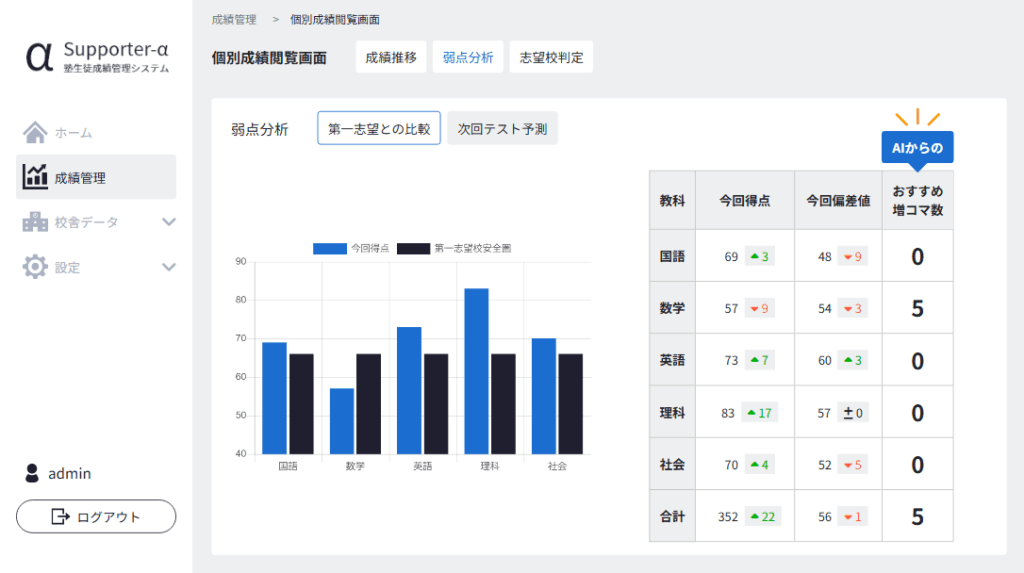Image resolution: width=1024 pixels, height=573 pixels.
Task: Click the dark 社会 safety-zone bar
Action: pyautogui.click(x=570, y=404)
